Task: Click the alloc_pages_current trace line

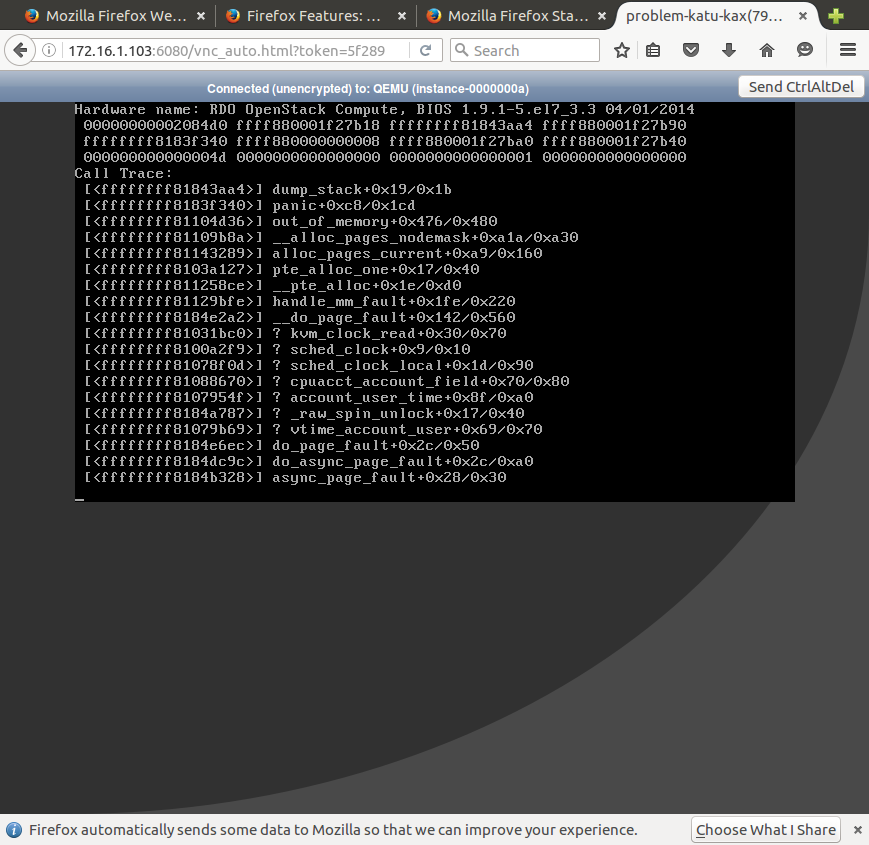Action: [x=313, y=254]
